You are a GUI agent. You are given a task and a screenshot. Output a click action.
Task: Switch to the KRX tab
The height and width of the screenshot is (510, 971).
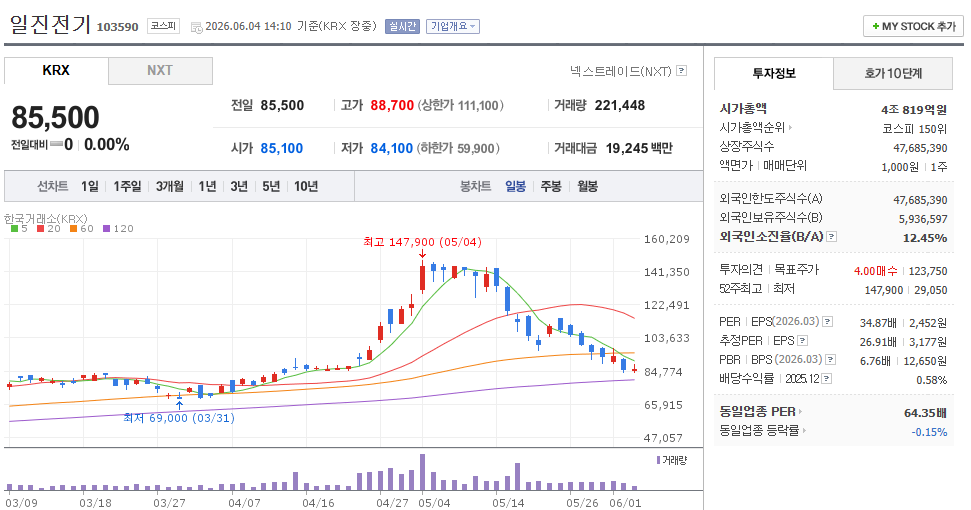56,71
